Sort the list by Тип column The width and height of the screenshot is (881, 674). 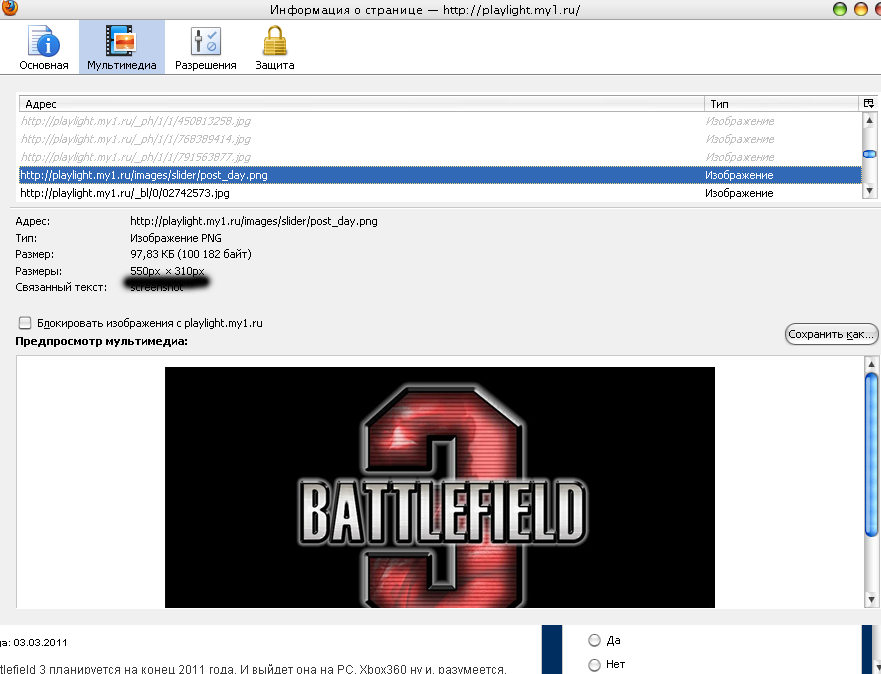[x=782, y=104]
